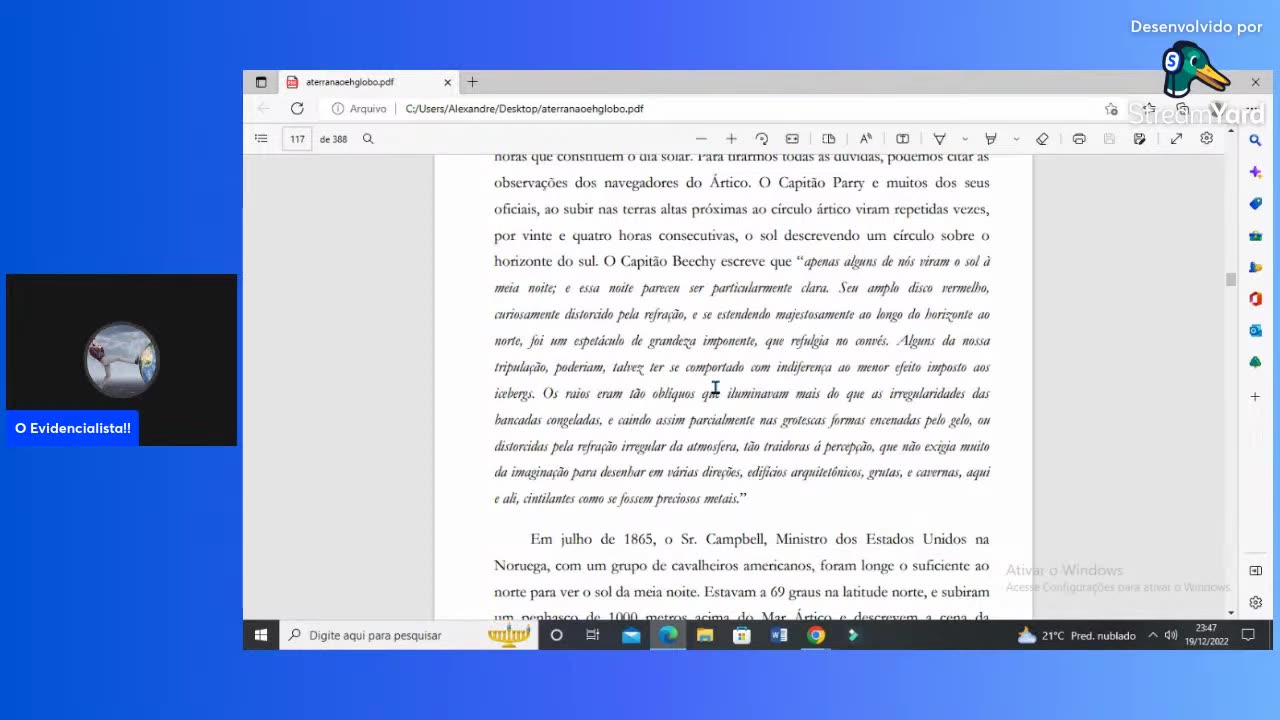Select the Draw pen tool
The image size is (1280, 720).
[940, 139]
